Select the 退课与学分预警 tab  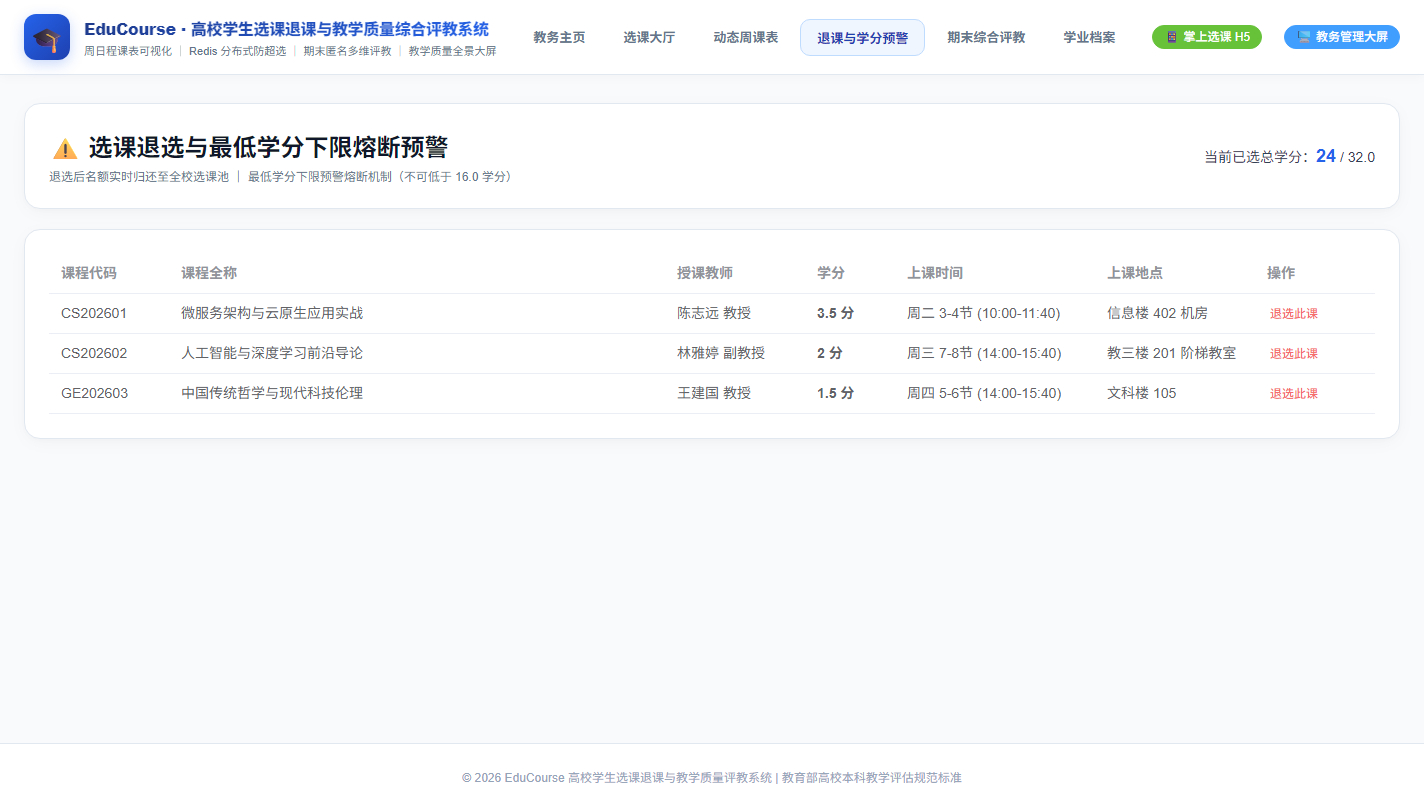click(862, 37)
